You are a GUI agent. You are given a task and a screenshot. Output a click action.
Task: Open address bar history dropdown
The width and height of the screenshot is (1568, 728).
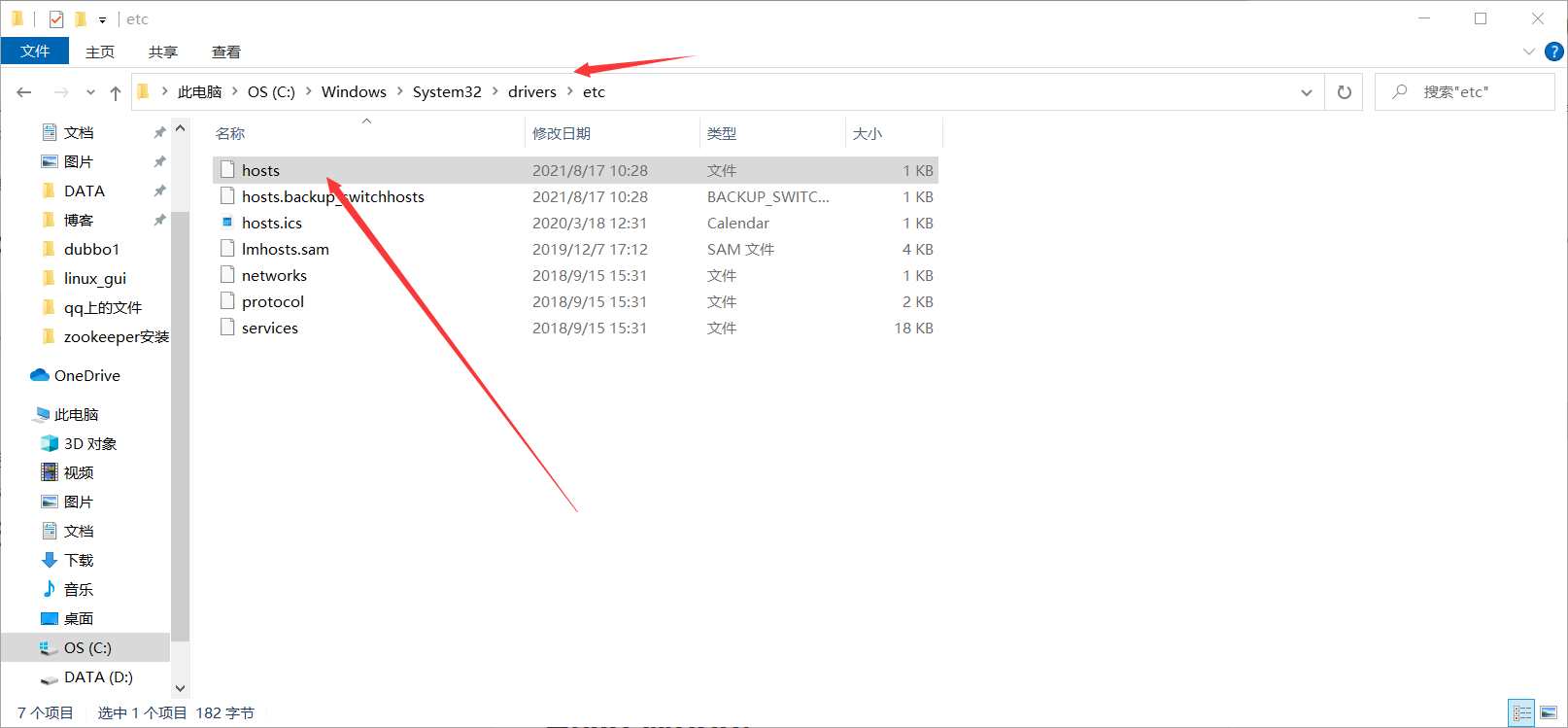(x=1307, y=92)
